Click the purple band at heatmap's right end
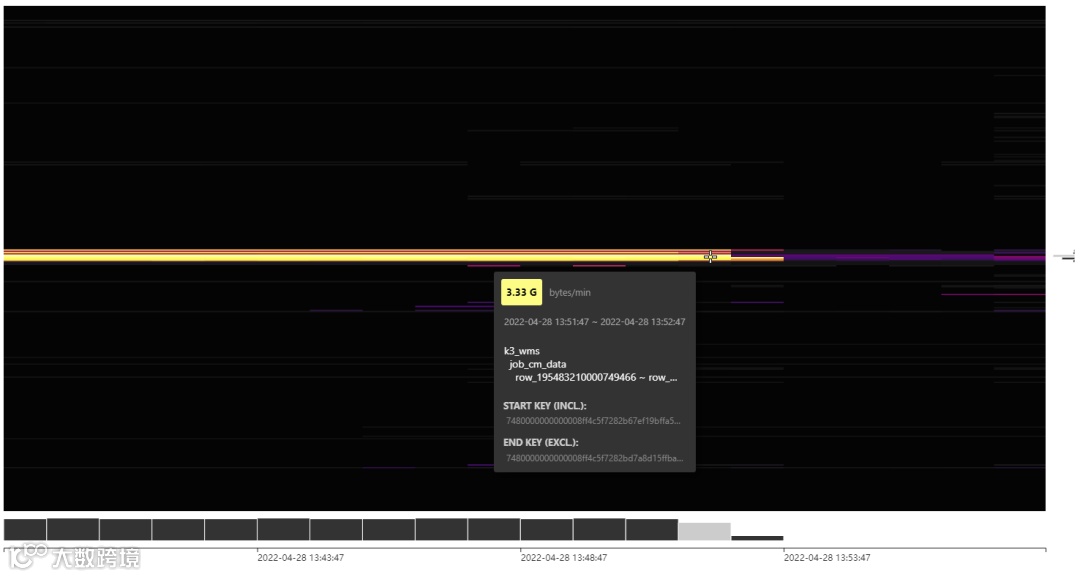The height and width of the screenshot is (577, 1080). coord(914,258)
